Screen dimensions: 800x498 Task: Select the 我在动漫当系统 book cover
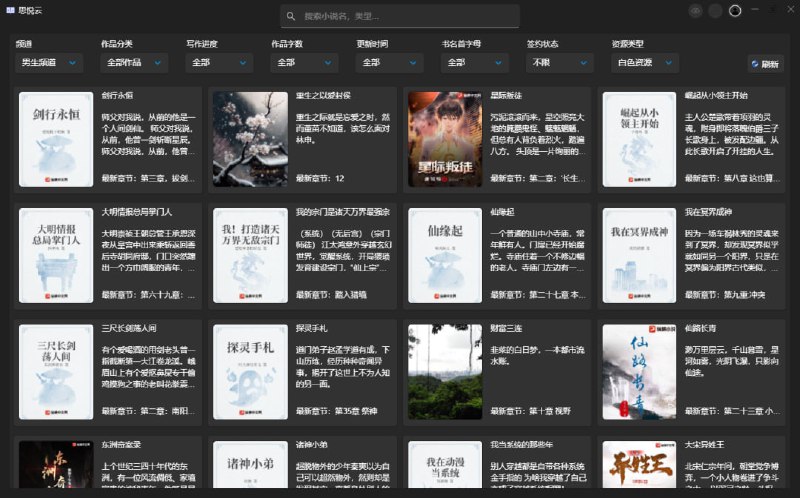445,464
